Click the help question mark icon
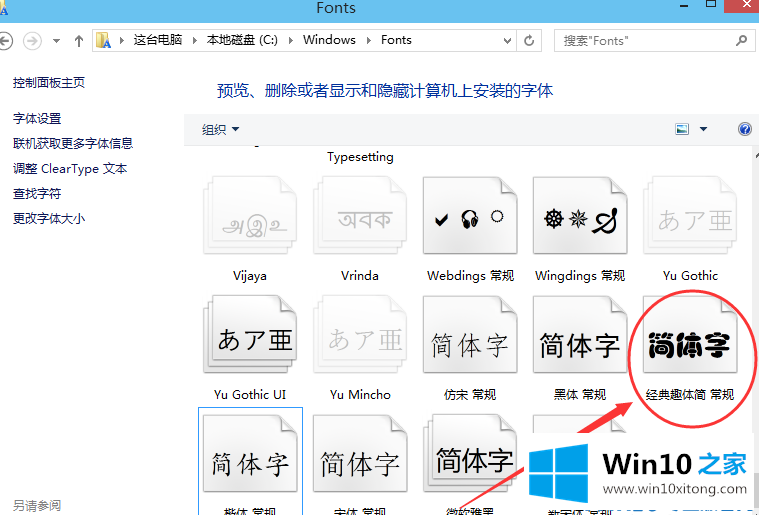Viewport: 759px width, 515px height. click(744, 129)
